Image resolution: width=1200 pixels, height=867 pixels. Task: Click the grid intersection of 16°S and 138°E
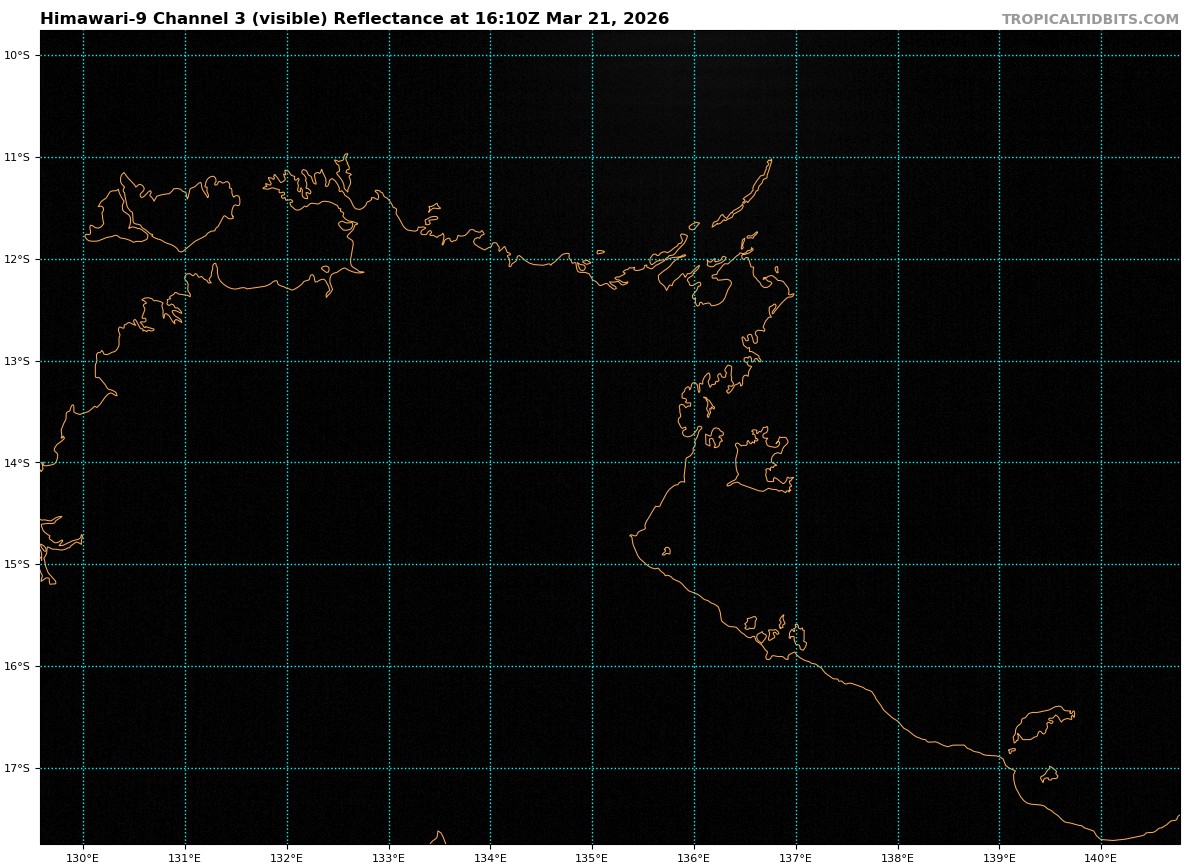coord(898,667)
